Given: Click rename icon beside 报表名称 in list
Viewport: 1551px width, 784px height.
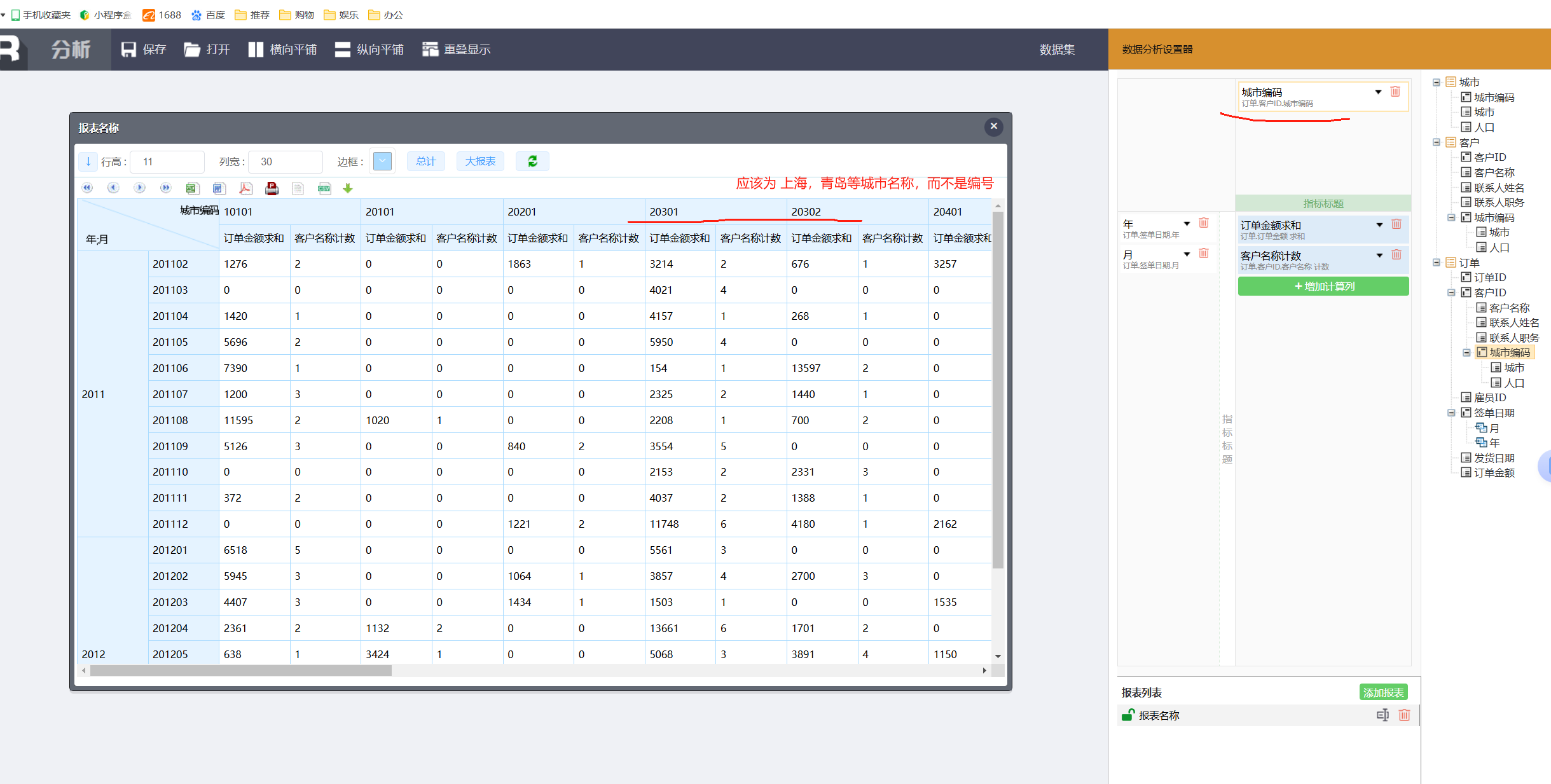Looking at the screenshot, I should tap(1382, 715).
